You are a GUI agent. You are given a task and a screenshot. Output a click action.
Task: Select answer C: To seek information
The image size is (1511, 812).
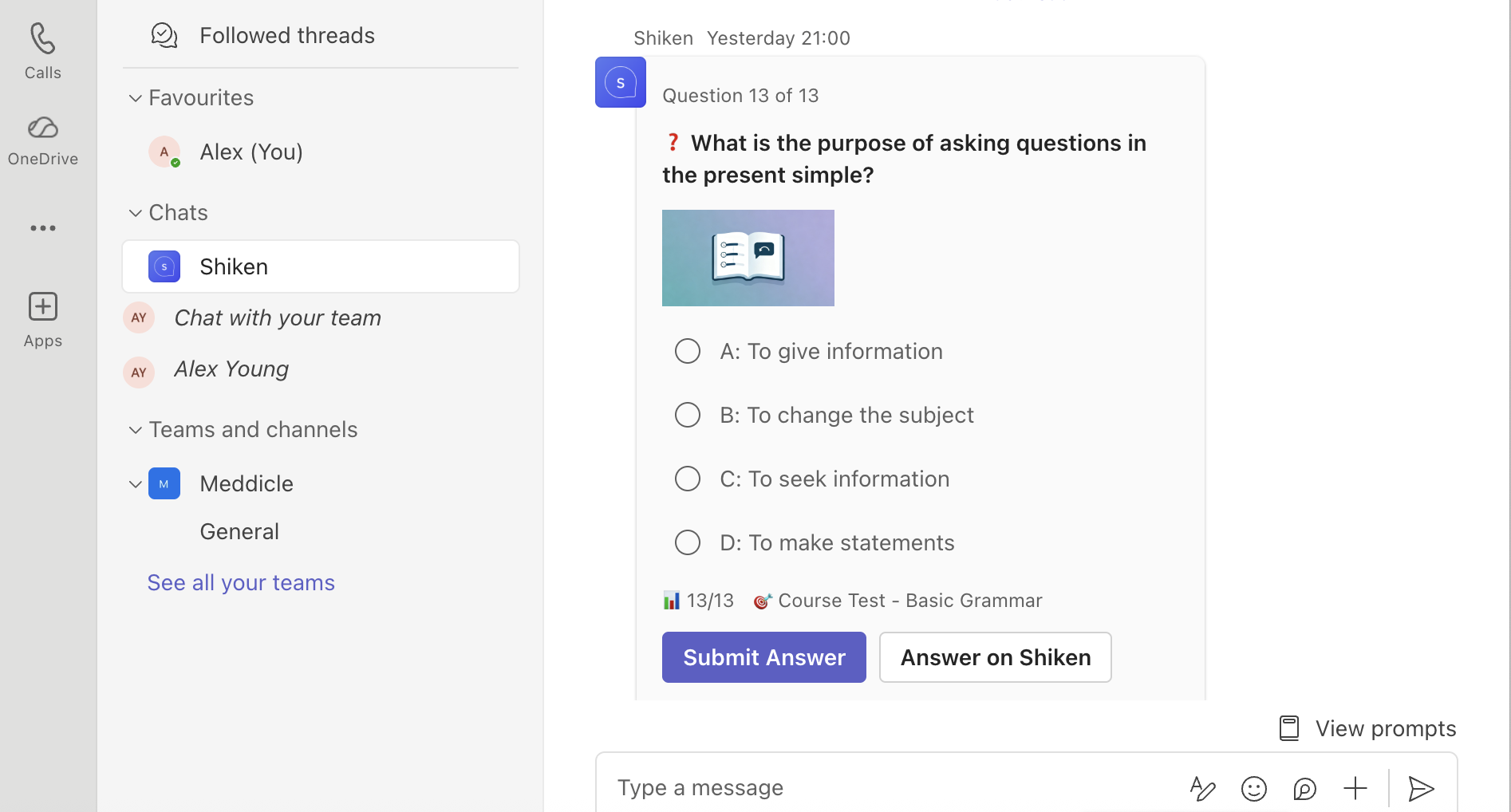[x=688, y=479]
